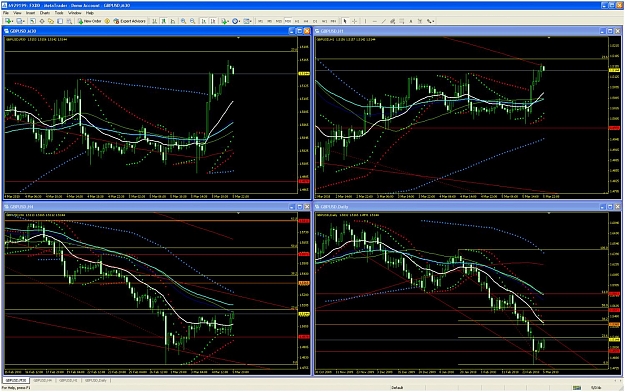Switch to the GBPUSD,M30 bottom tab

coord(16,381)
